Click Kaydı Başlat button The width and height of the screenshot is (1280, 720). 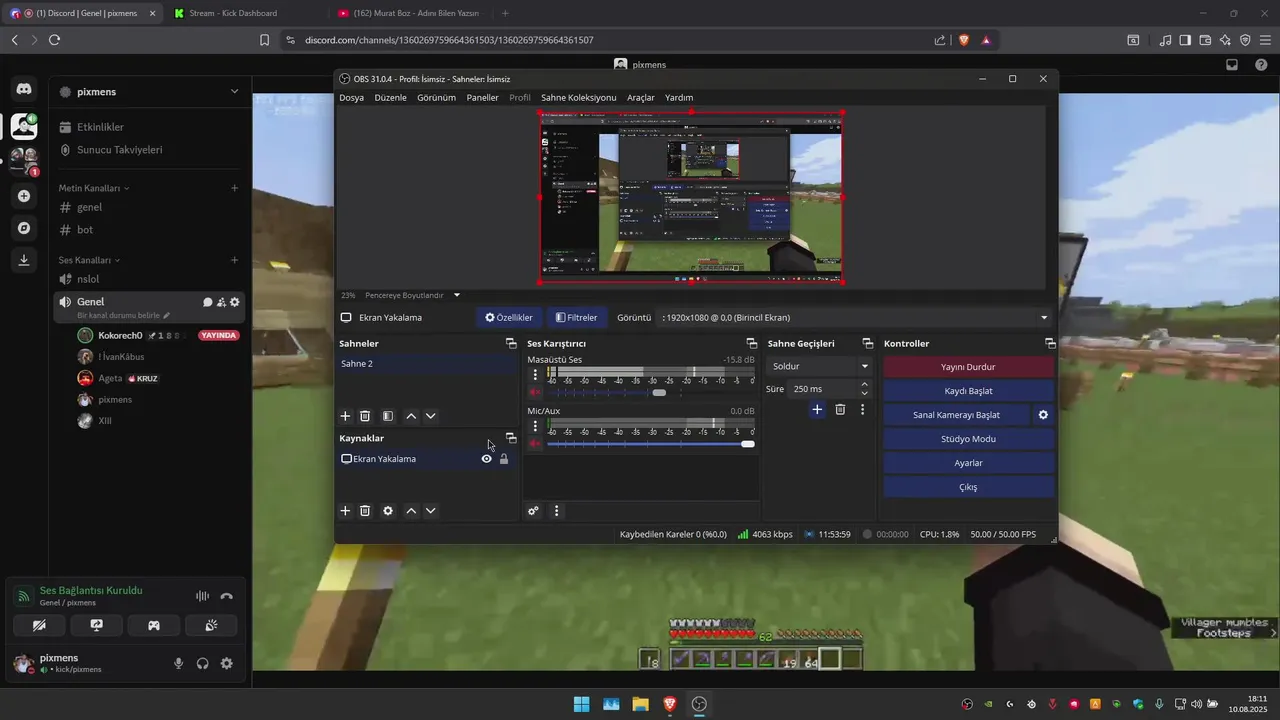pos(968,391)
